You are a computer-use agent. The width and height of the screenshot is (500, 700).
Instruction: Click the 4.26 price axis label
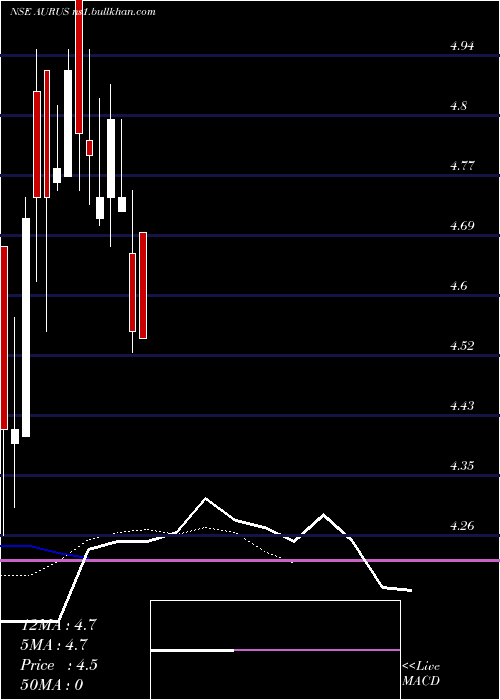(462, 526)
